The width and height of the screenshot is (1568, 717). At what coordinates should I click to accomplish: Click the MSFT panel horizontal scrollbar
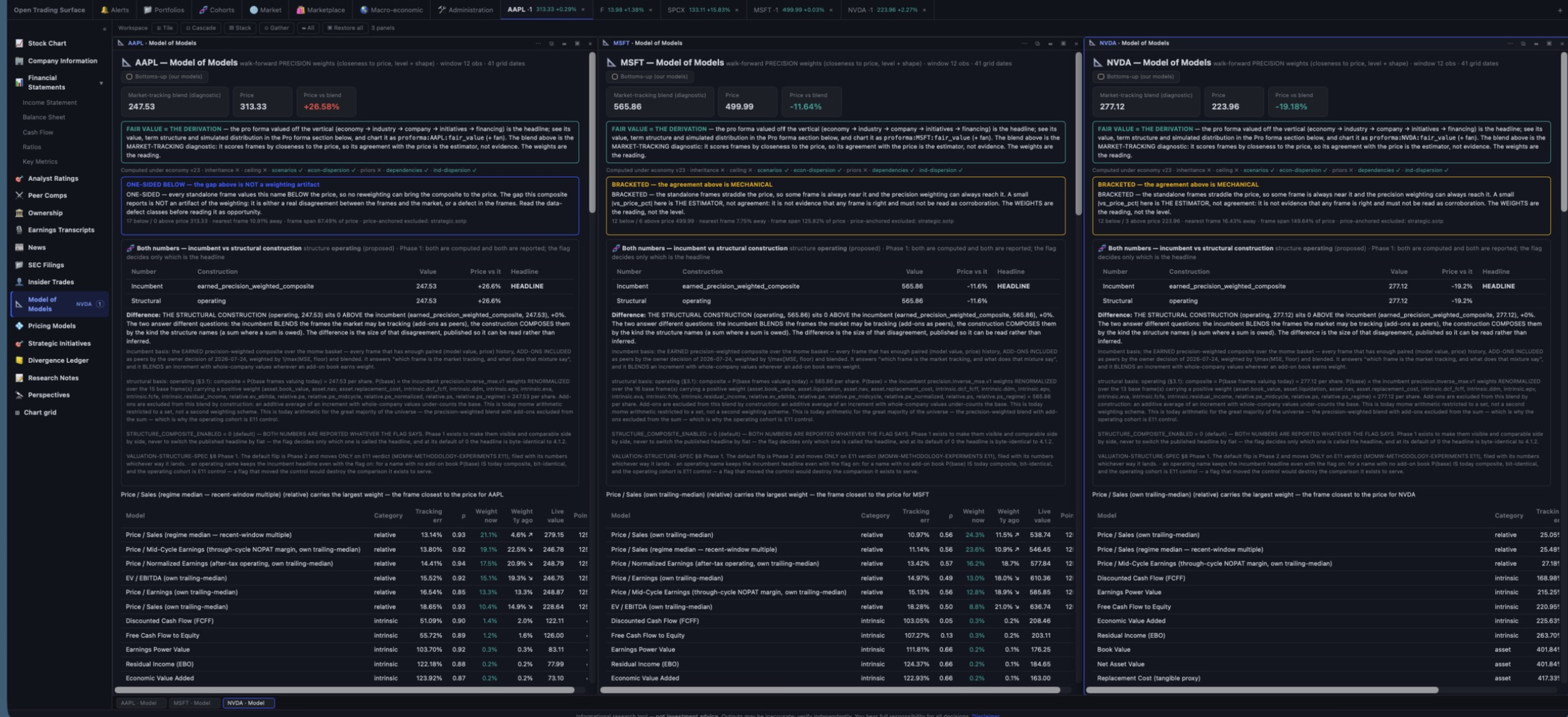(830, 690)
